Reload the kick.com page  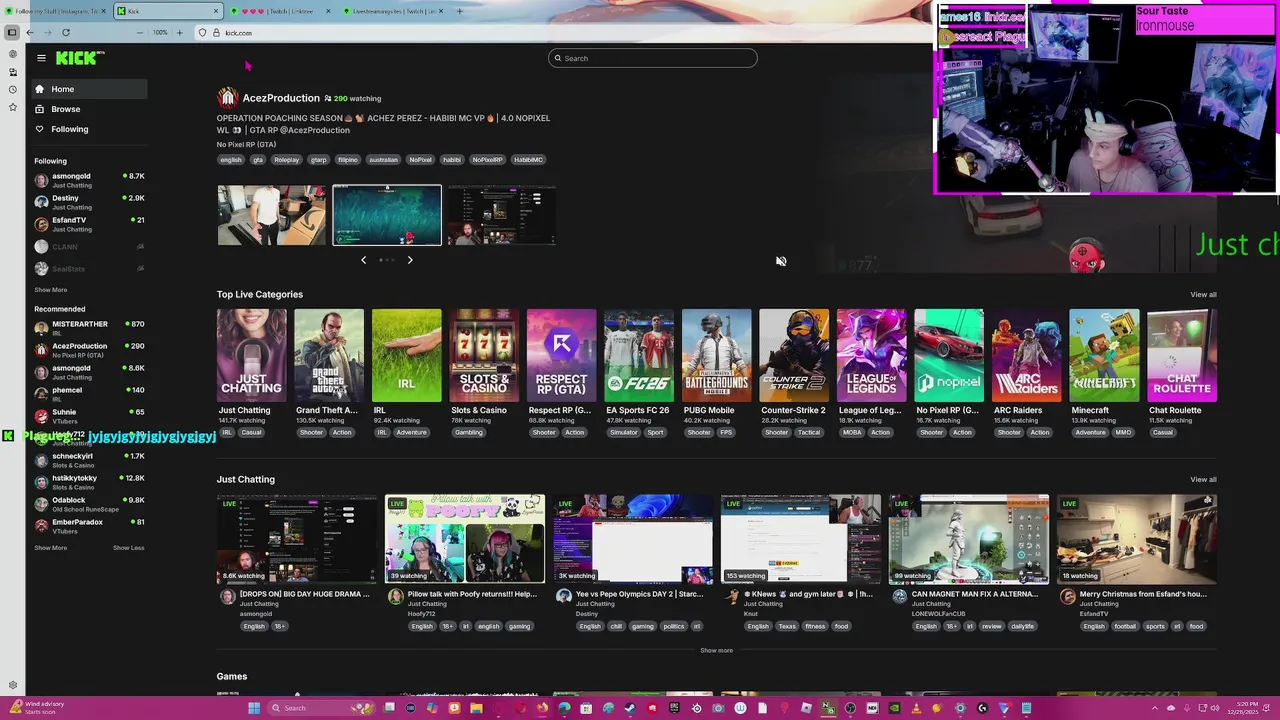tap(66, 32)
